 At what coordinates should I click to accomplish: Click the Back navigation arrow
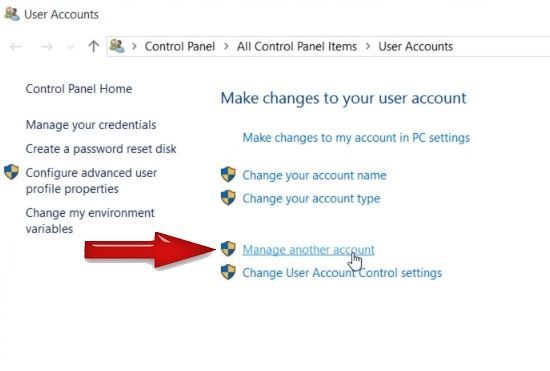tap(16, 46)
